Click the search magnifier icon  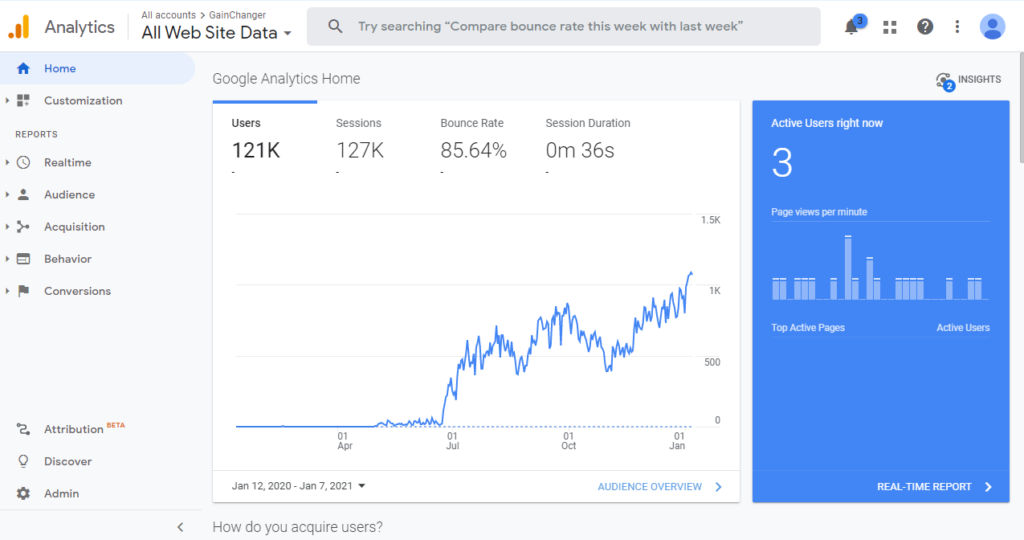(335, 27)
